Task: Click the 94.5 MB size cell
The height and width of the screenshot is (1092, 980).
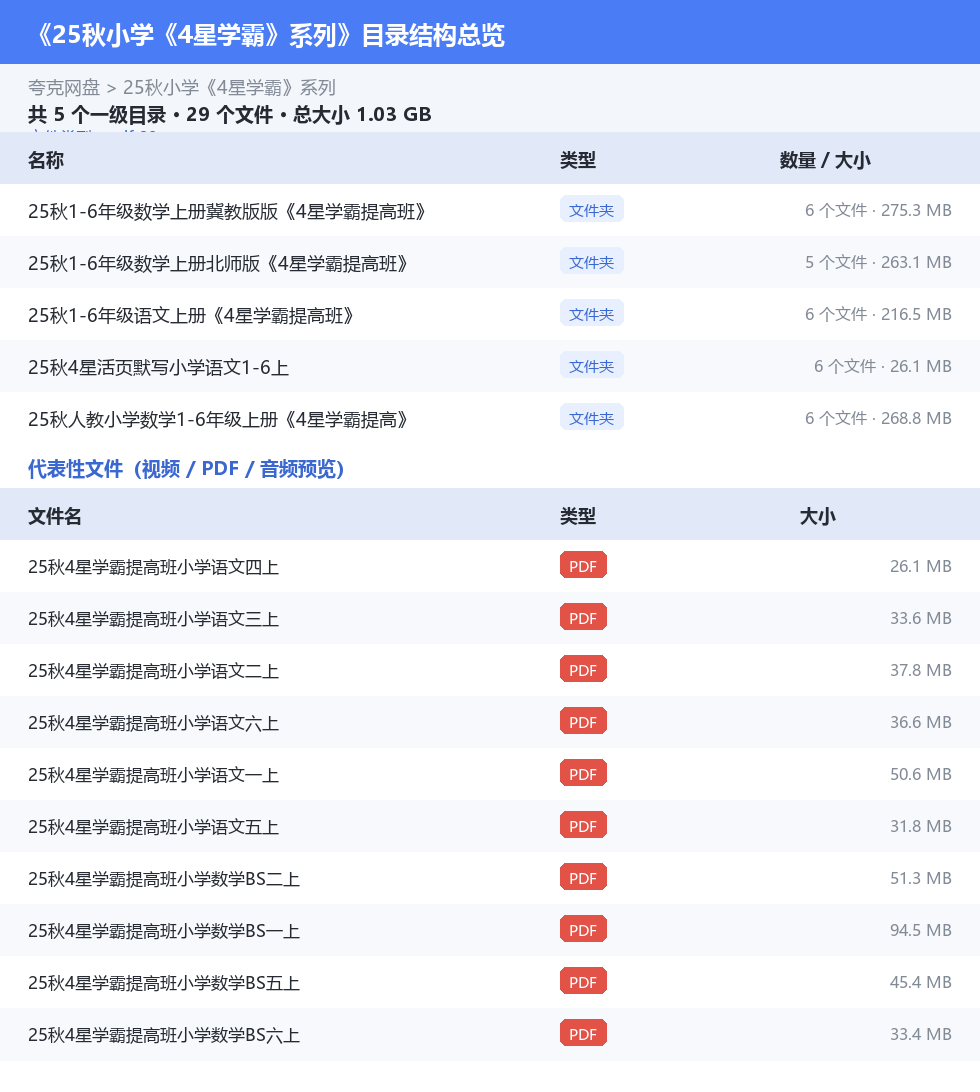Action: (921, 930)
